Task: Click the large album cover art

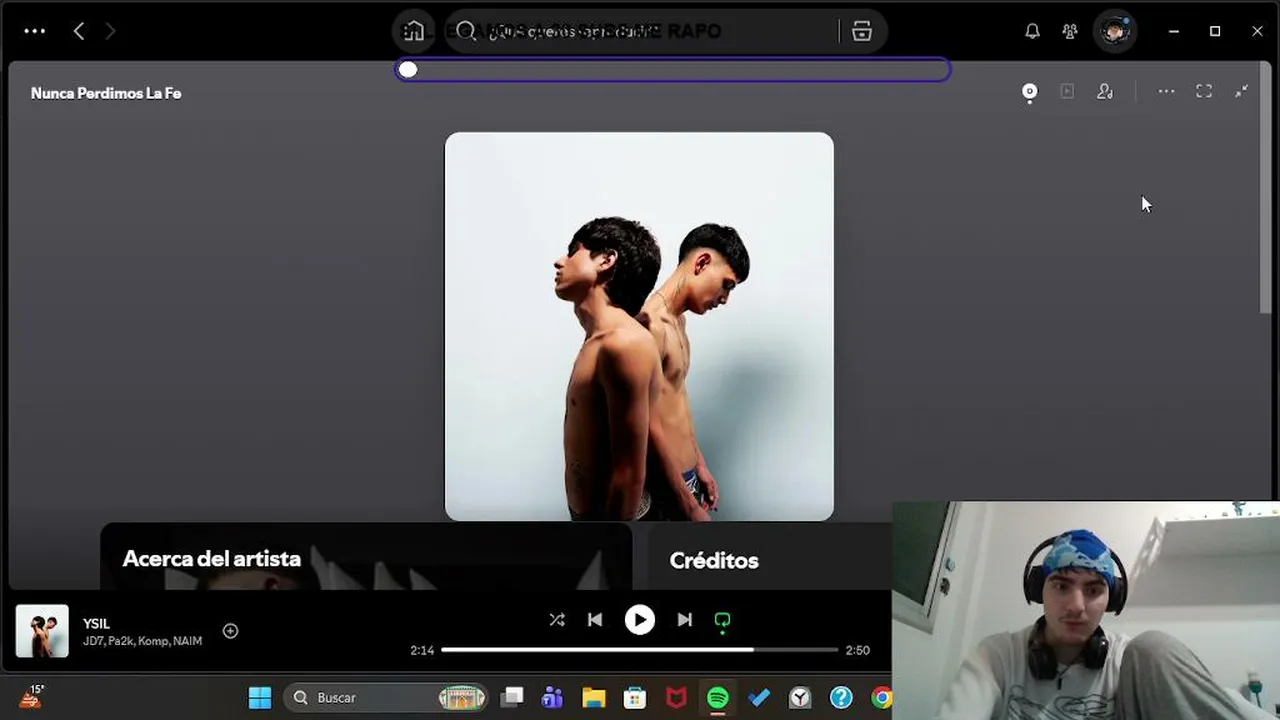Action: pyautogui.click(x=639, y=326)
